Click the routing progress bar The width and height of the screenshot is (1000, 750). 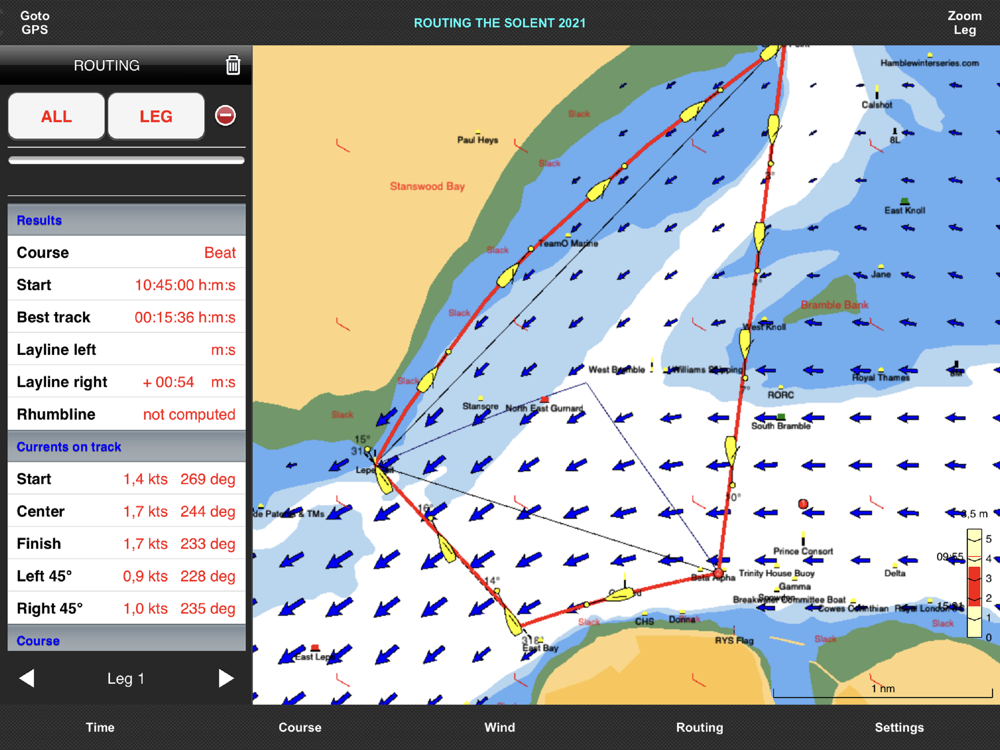(126, 160)
